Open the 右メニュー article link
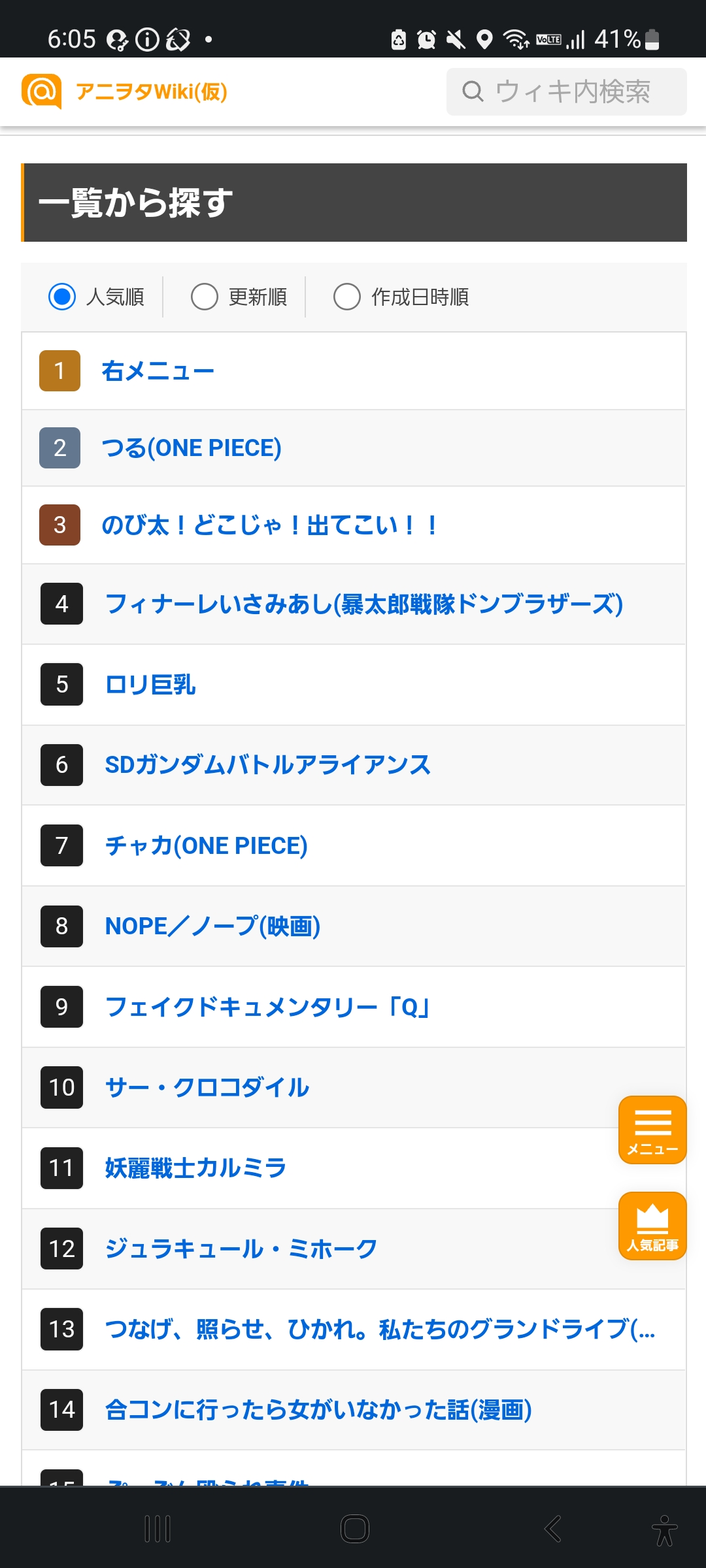Screen dimensions: 706x1568 coord(158,371)
